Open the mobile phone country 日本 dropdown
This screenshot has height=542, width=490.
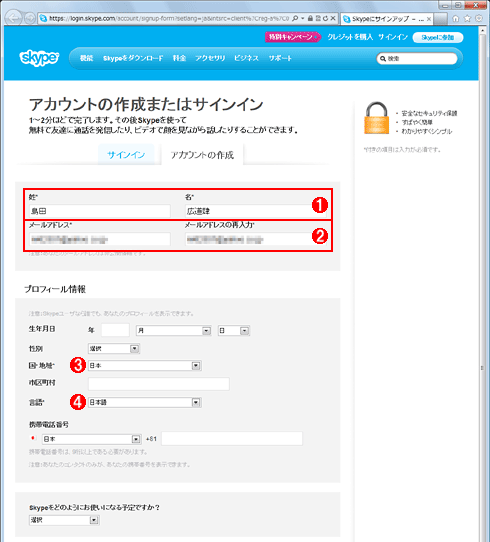point(92,439)
